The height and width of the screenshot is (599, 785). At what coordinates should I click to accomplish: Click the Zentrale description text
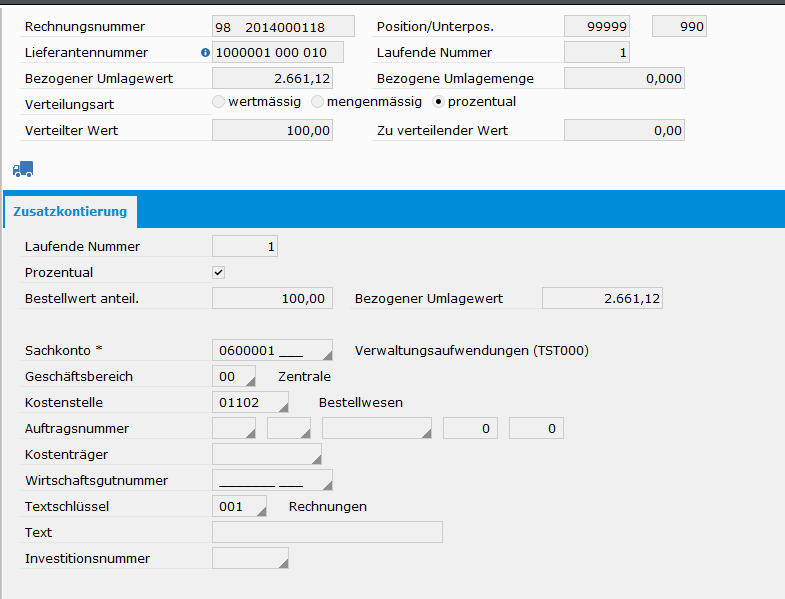click(x=304, y=377)
